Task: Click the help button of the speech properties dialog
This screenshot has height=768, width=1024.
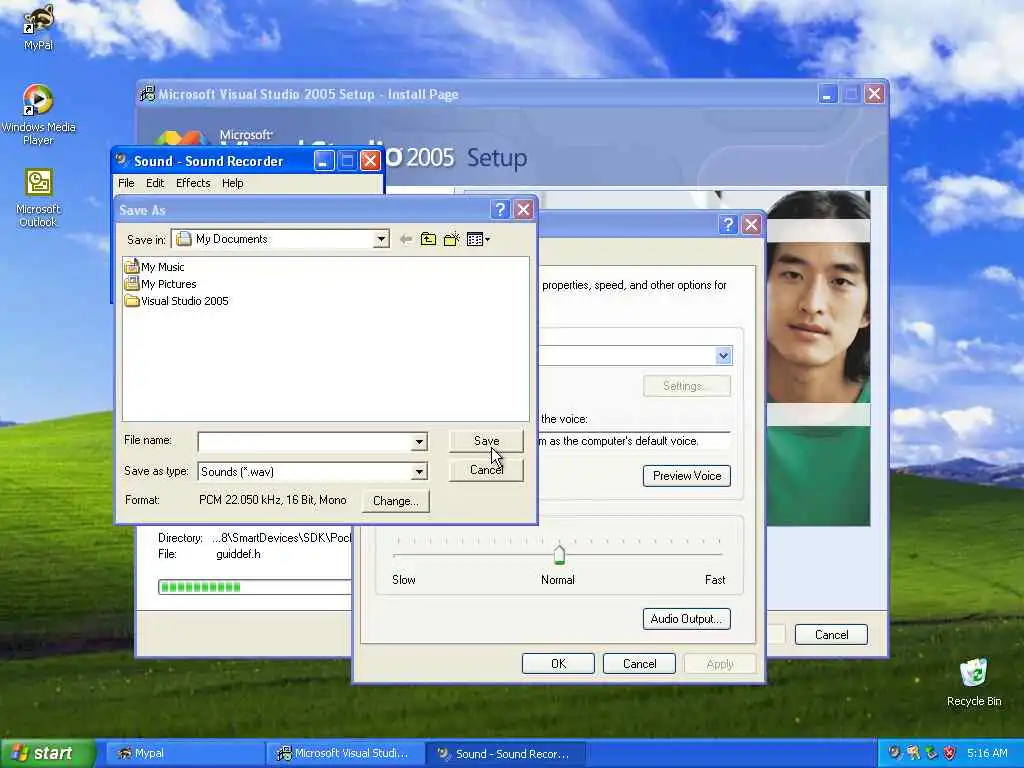Action: [728, 225]
